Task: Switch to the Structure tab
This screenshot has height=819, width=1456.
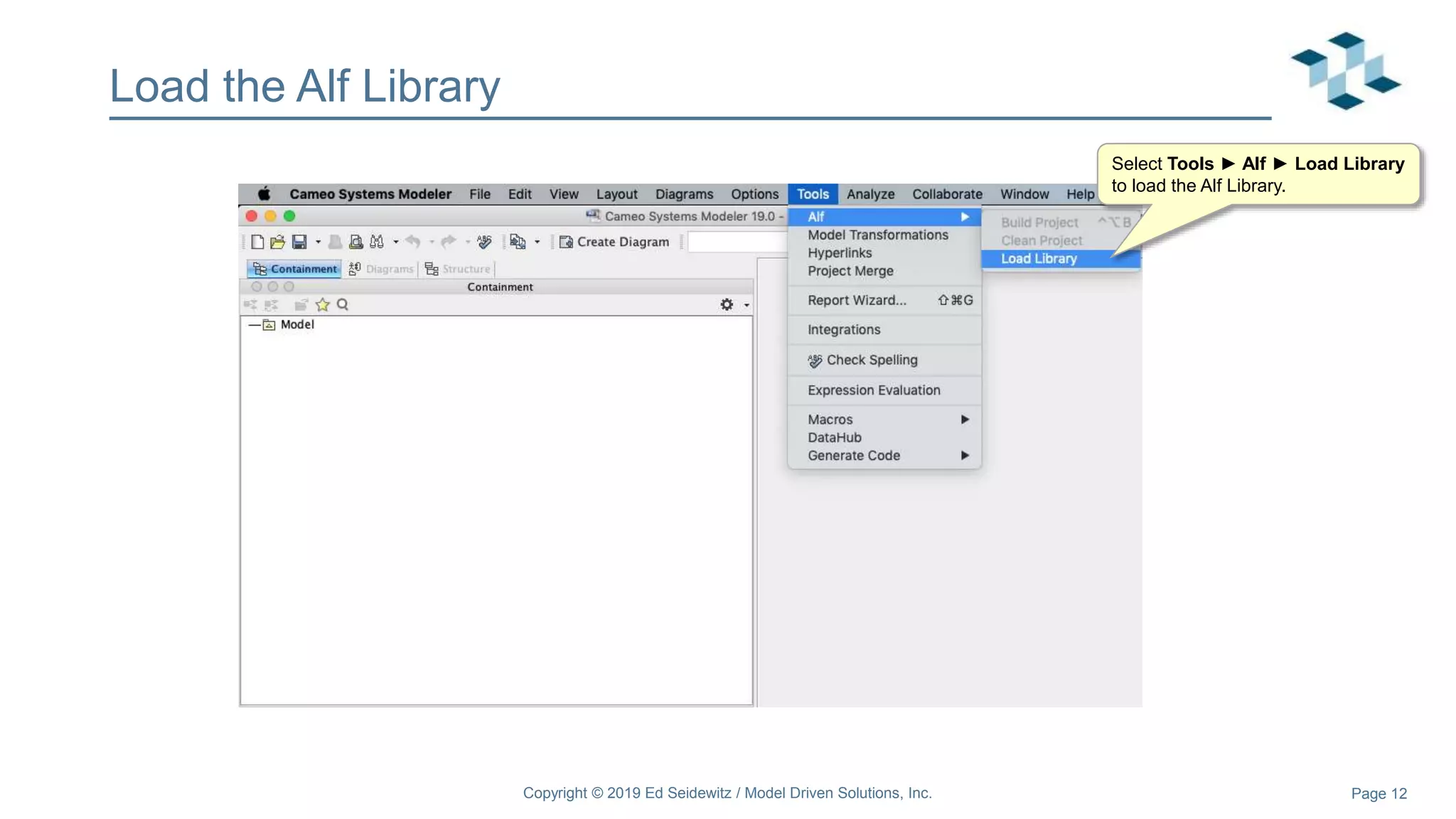Action: (457, 269)
